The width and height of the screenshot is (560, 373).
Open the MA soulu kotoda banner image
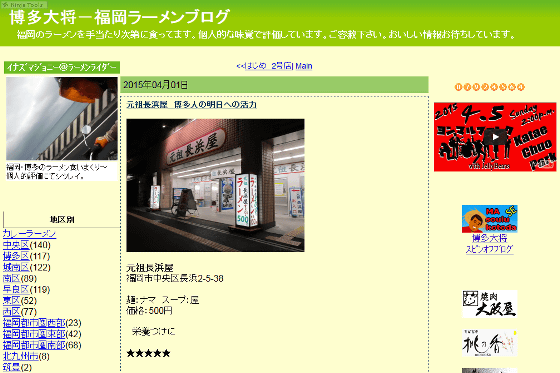489,219
